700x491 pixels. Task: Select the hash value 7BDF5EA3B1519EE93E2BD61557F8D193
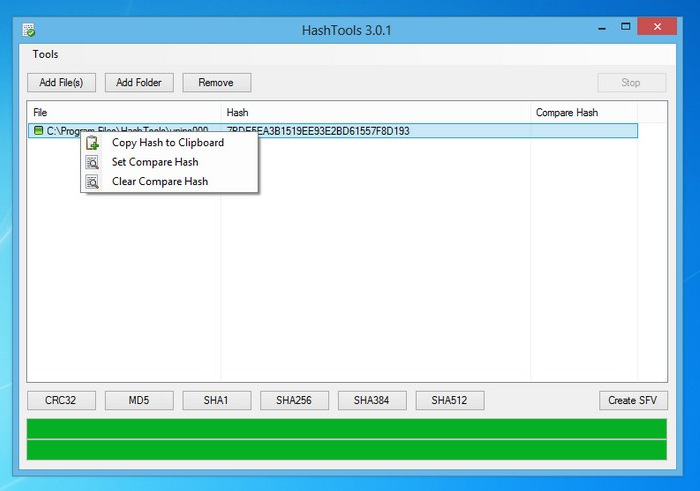pyautogui.click(x=318, y=131)
